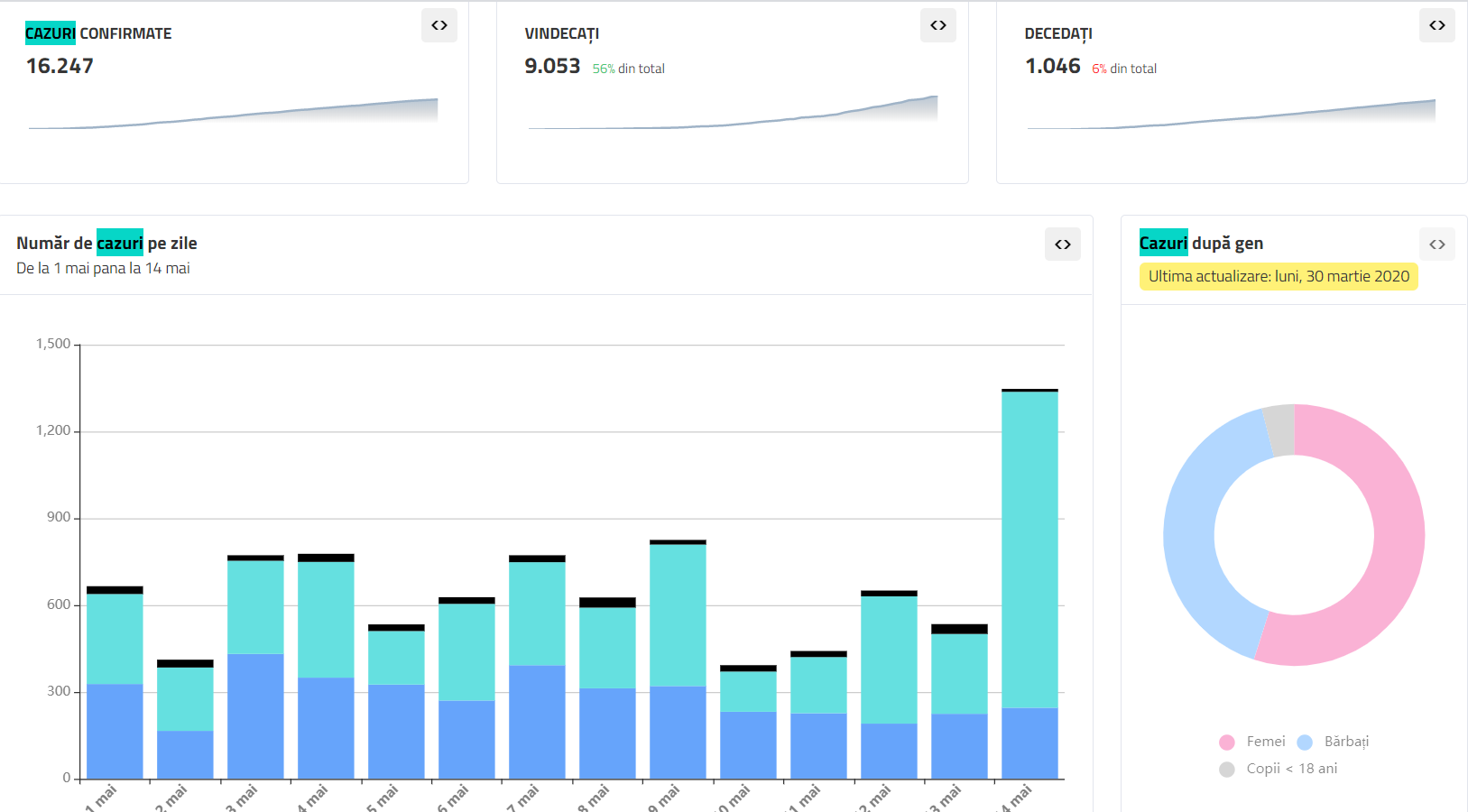Open embed code for gender chart
Screen dimensions: 1468x812
[1437, 245]
